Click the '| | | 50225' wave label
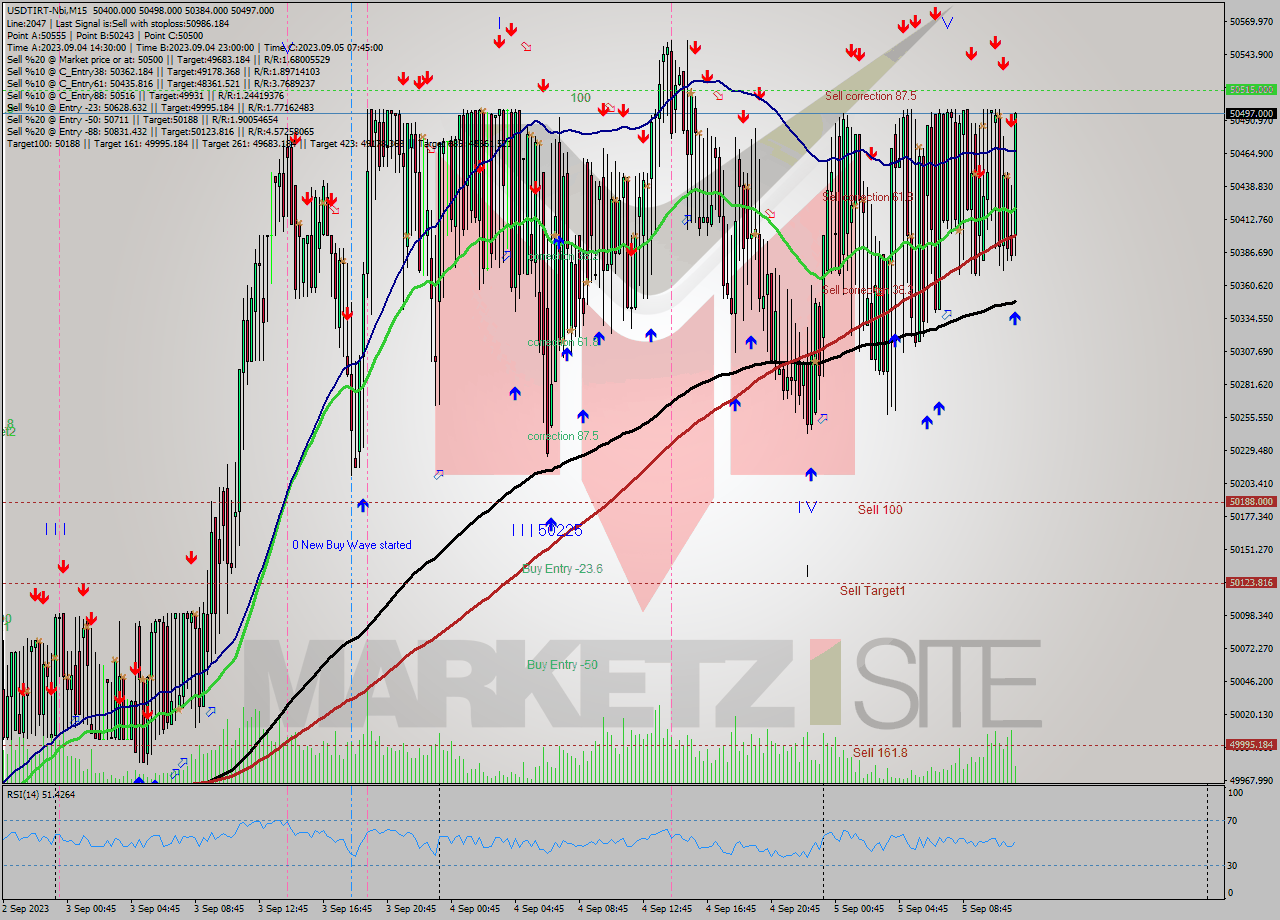 [x=547, y=530]
